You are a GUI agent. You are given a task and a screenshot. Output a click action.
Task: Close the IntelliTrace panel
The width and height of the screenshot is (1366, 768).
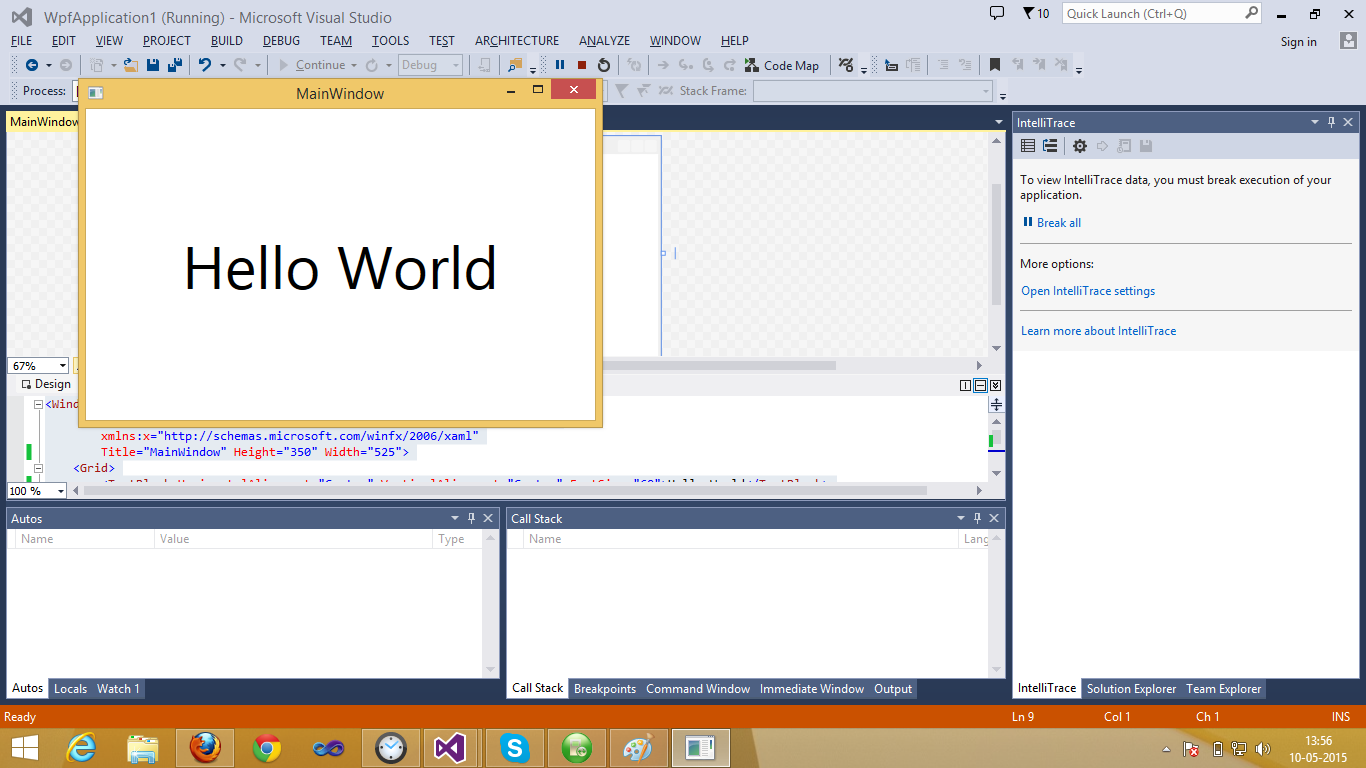(x=1348, y=122)
